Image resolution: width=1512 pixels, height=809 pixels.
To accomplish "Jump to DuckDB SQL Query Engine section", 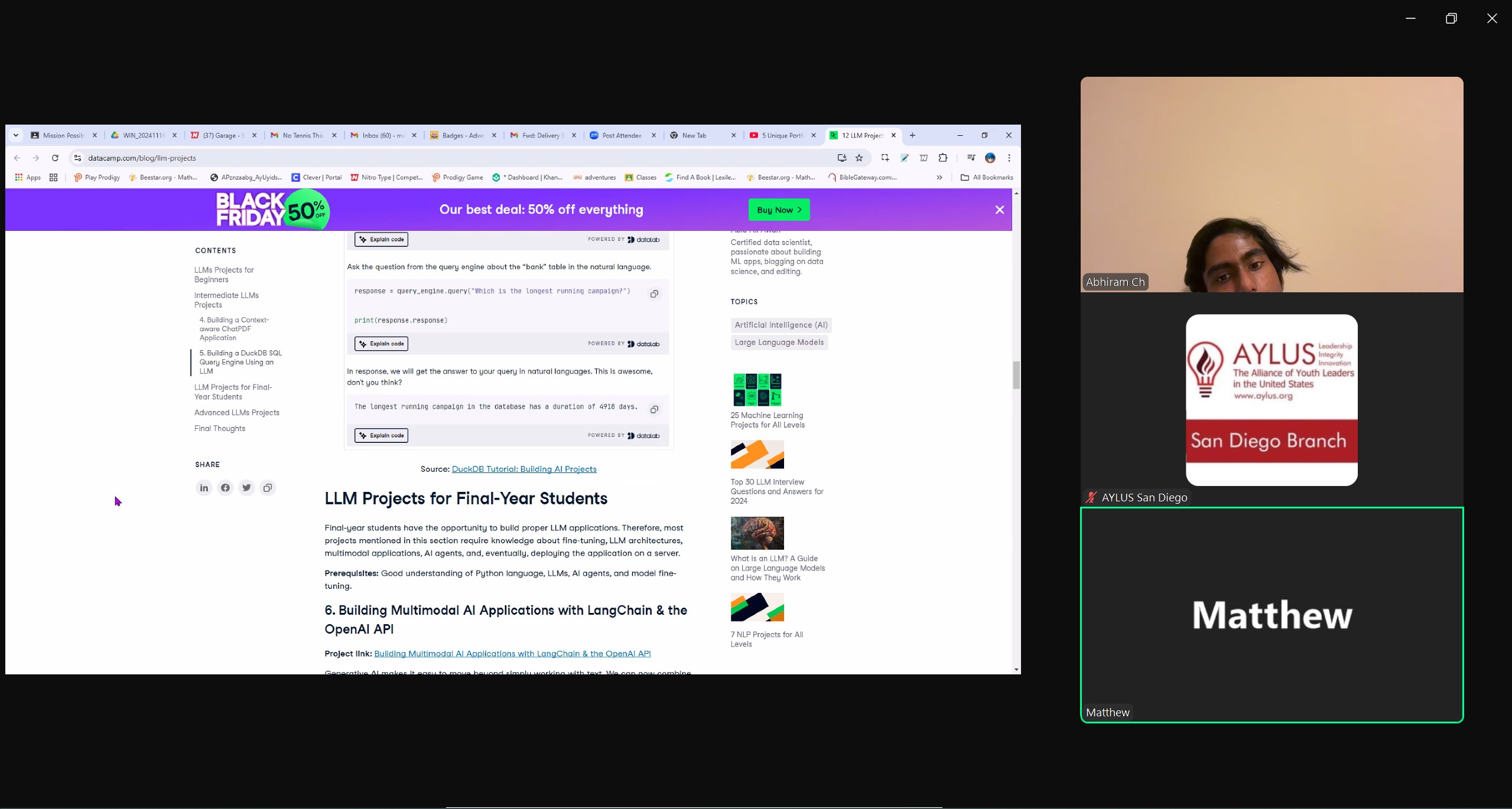I will (x=240, y=362).
